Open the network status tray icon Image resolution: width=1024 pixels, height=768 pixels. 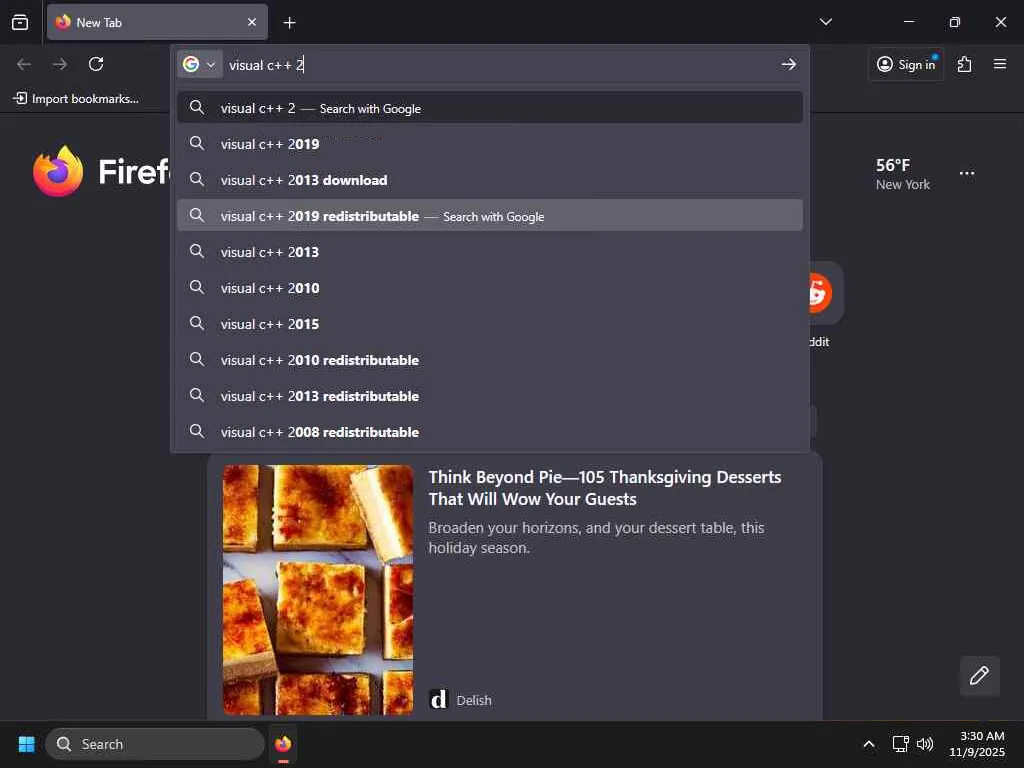901,744
